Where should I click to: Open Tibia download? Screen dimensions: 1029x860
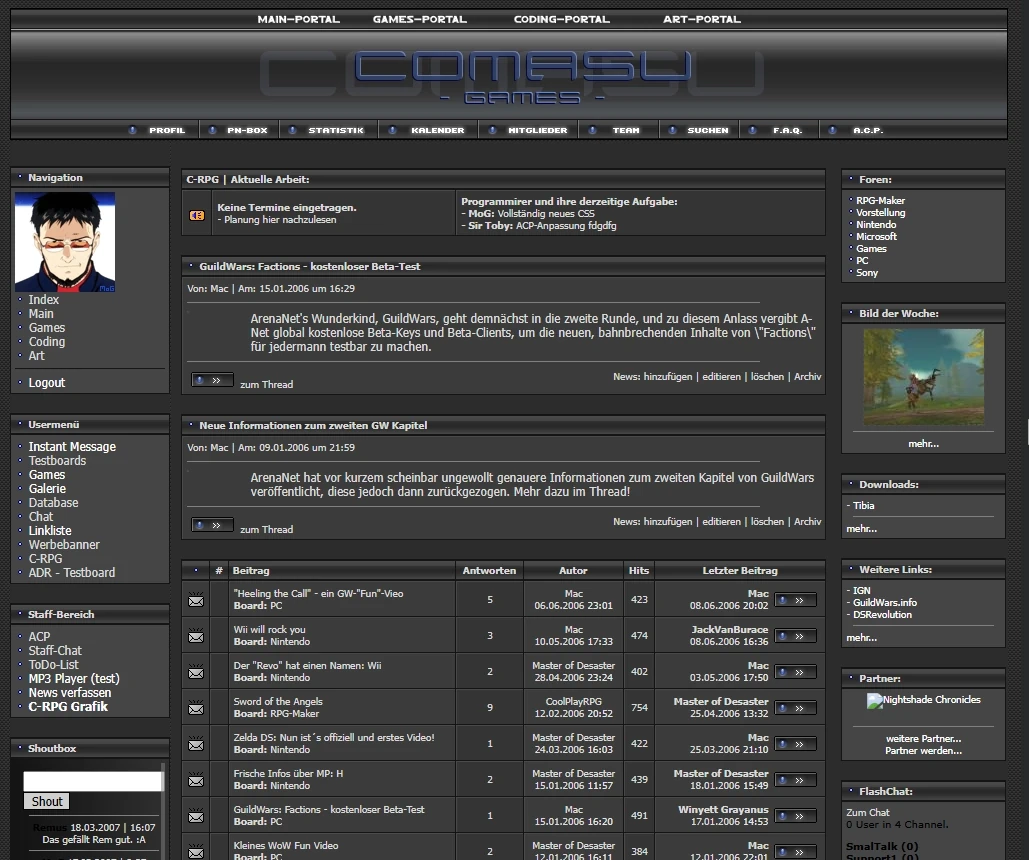[x=864, y=505]
